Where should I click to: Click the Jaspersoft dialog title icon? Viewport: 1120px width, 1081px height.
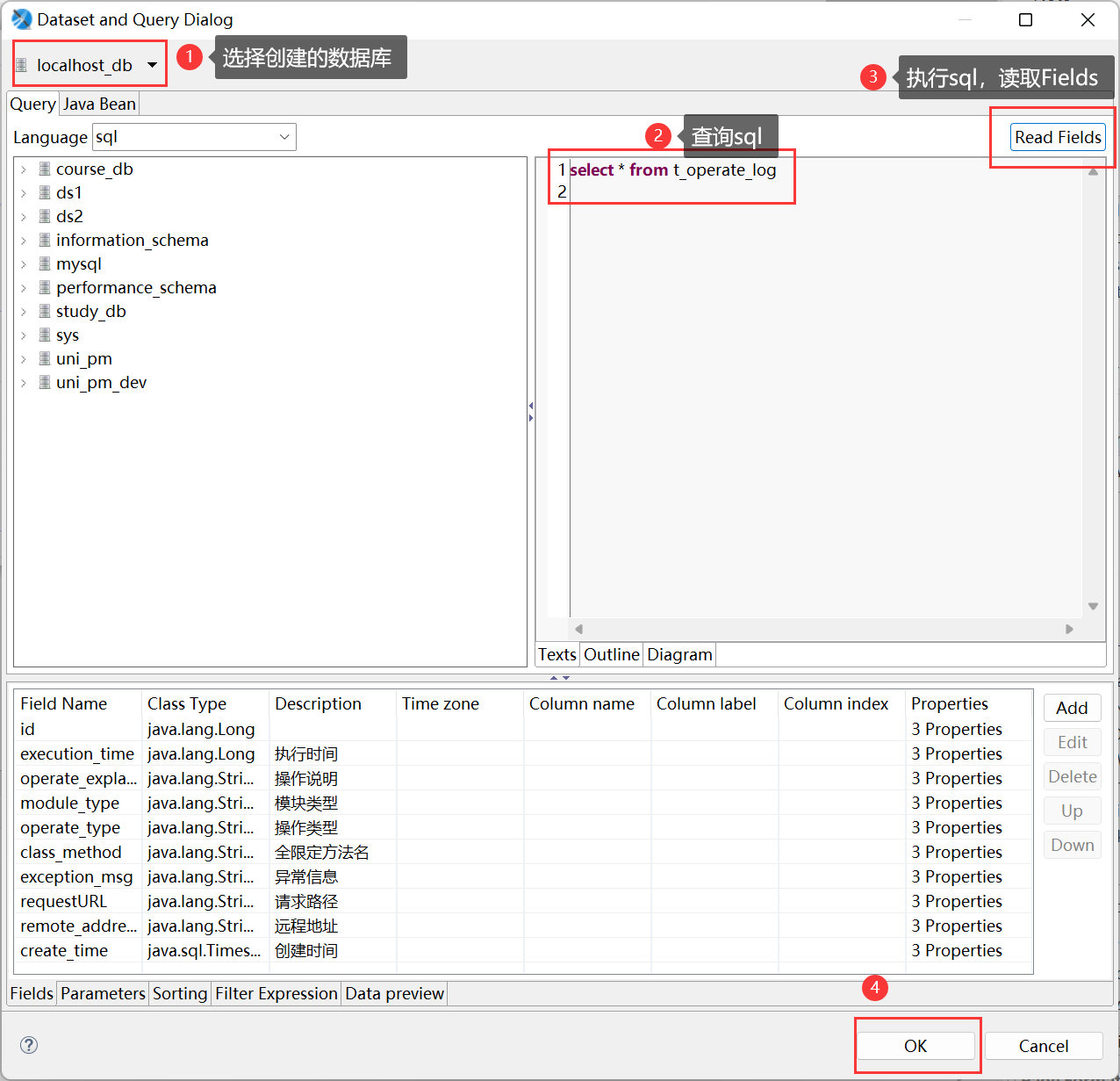(x=21, y=18)
